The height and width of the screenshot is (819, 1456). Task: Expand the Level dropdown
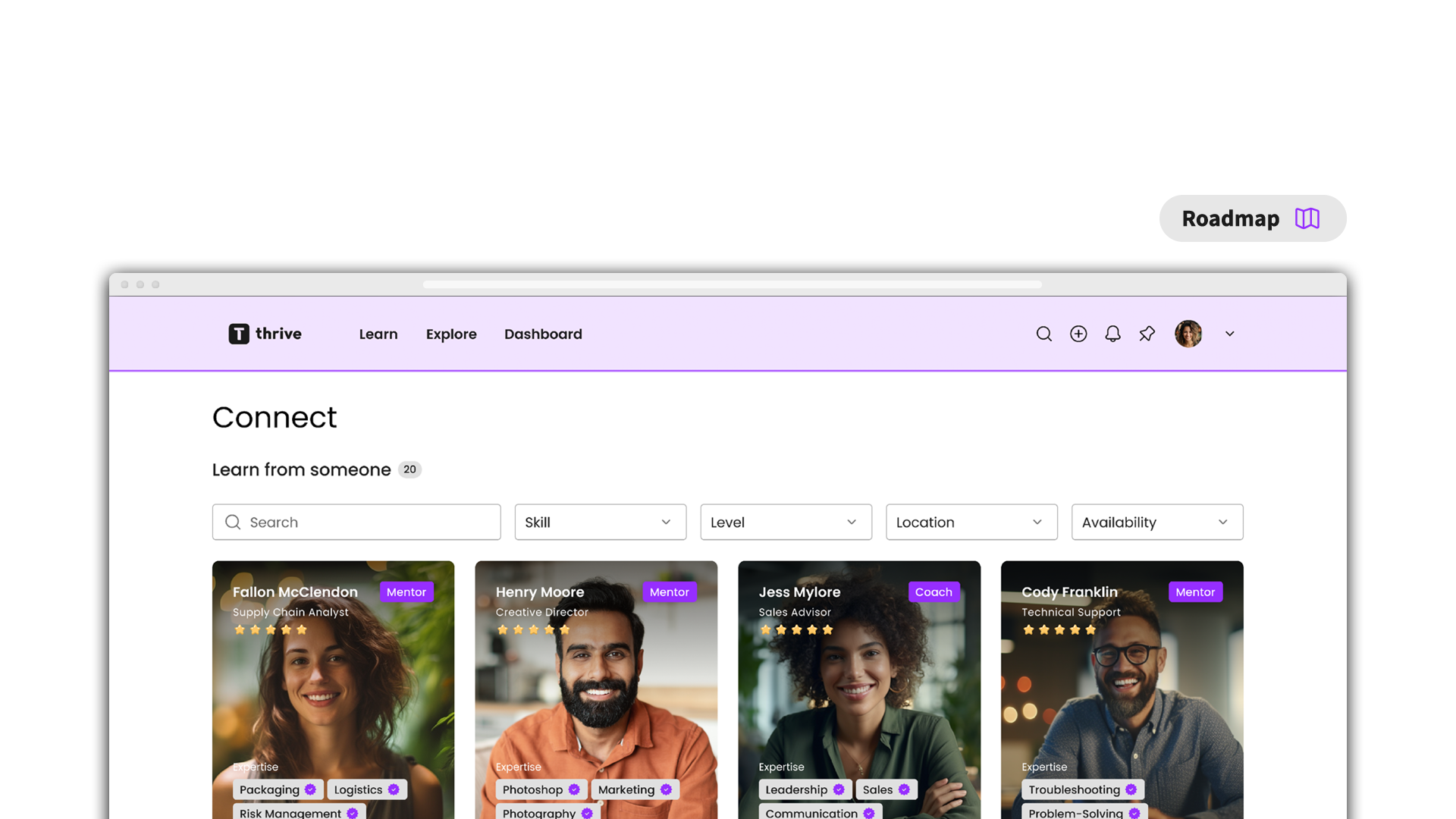tap(786, 522)
